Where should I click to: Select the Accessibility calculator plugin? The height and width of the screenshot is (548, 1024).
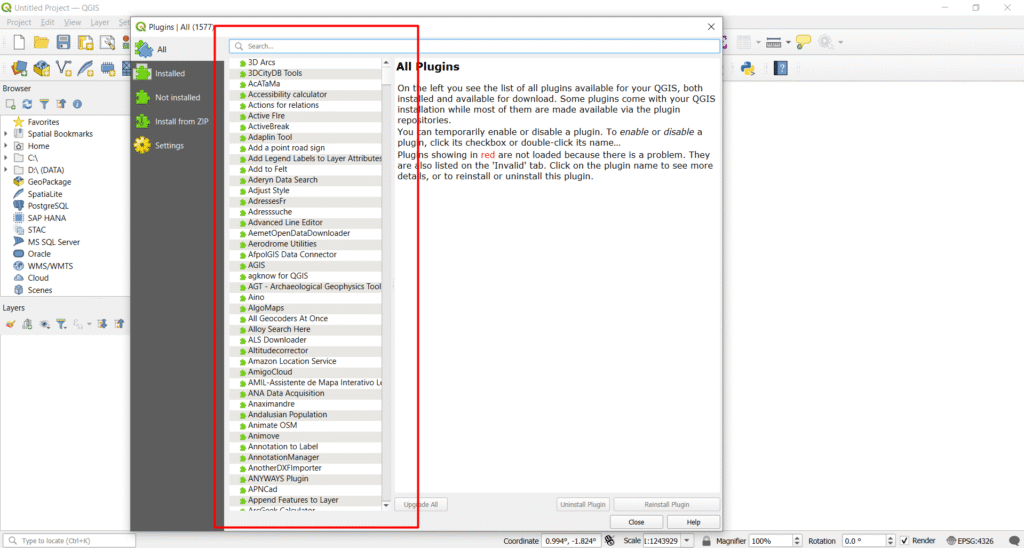pos(287,95)
